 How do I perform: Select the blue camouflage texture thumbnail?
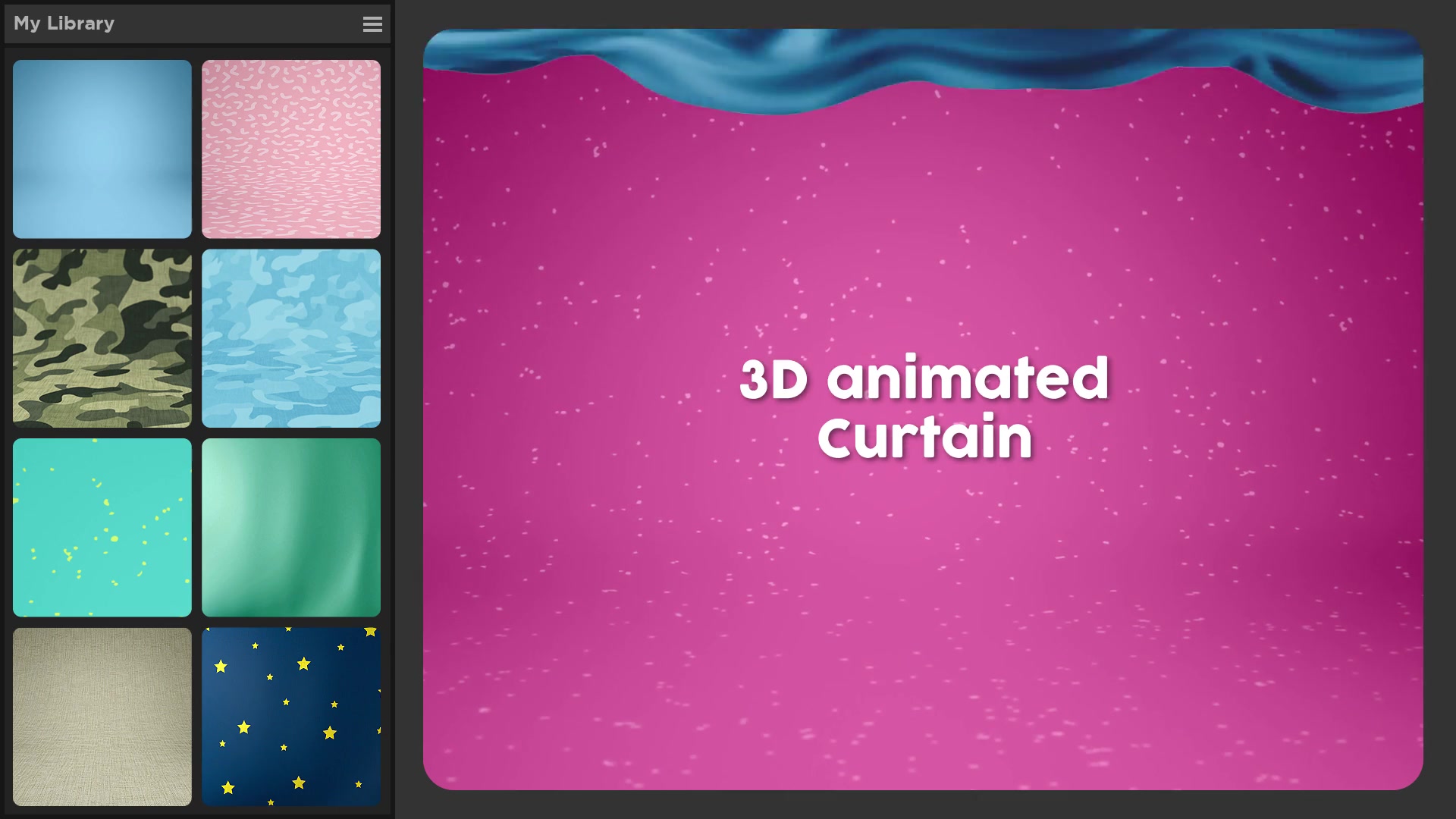pos(291,338)
